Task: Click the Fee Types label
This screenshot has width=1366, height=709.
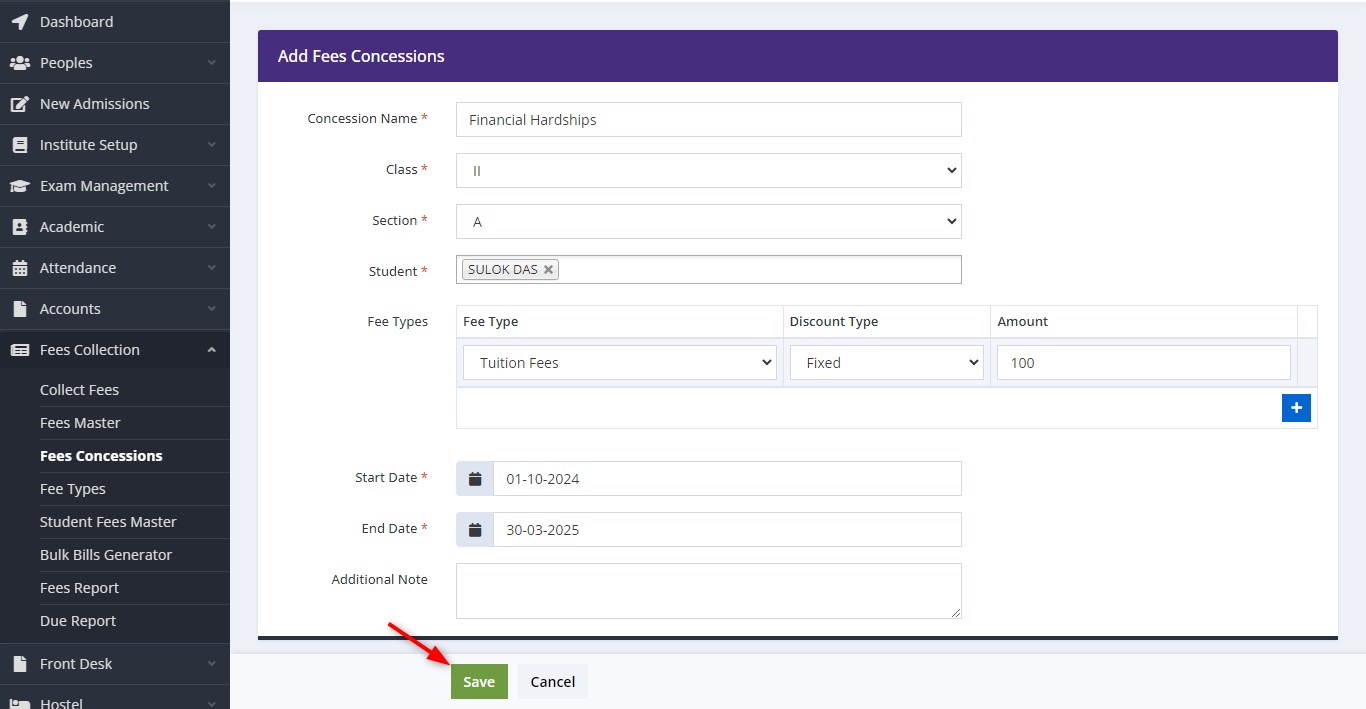Action: pyautogui.click(x=398, y=322)
